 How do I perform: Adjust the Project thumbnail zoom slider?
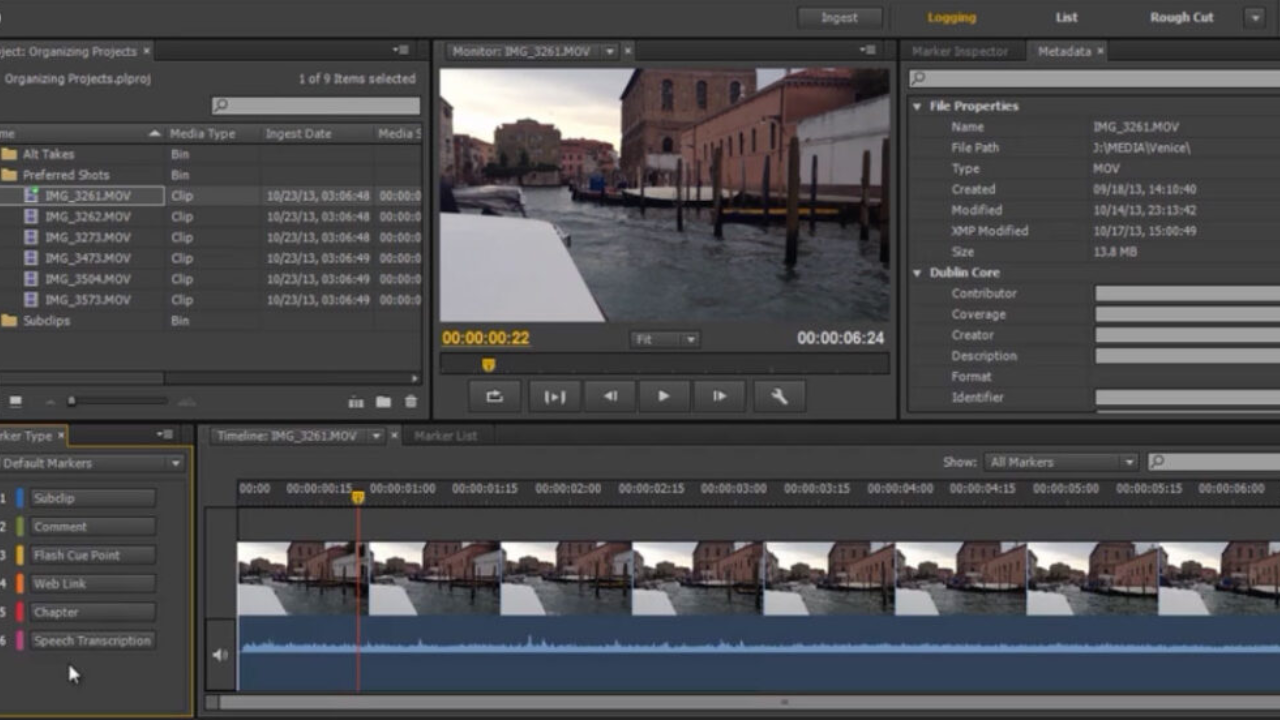coord(71,402)
